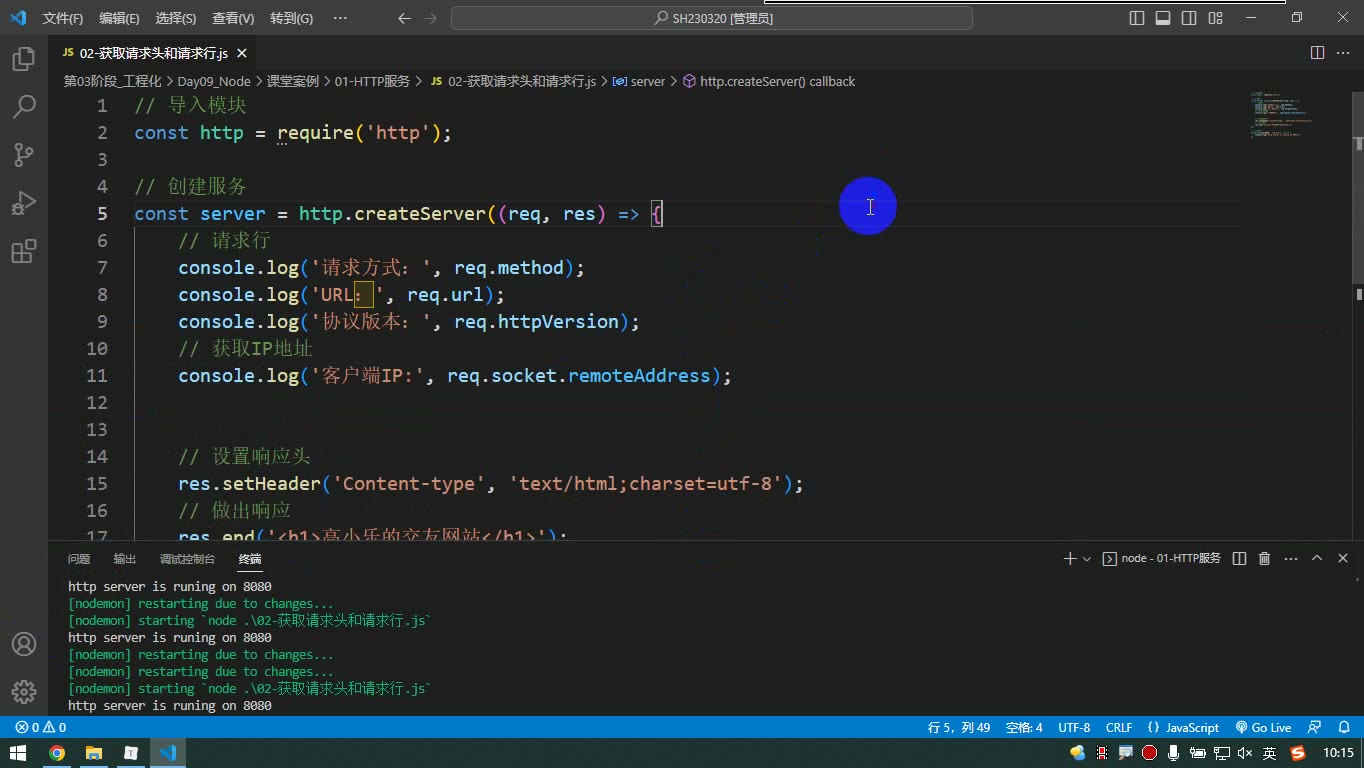Click Go Live in the status bar
Viewport: 1364px width, 768px height.
[1263, 727]
